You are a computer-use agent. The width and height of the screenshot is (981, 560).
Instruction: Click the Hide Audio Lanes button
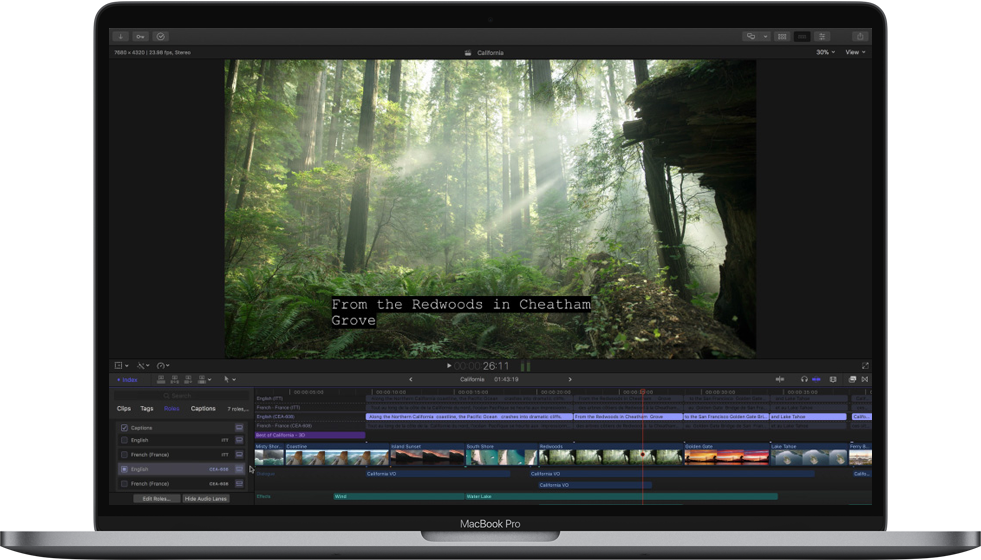(206, 498)
